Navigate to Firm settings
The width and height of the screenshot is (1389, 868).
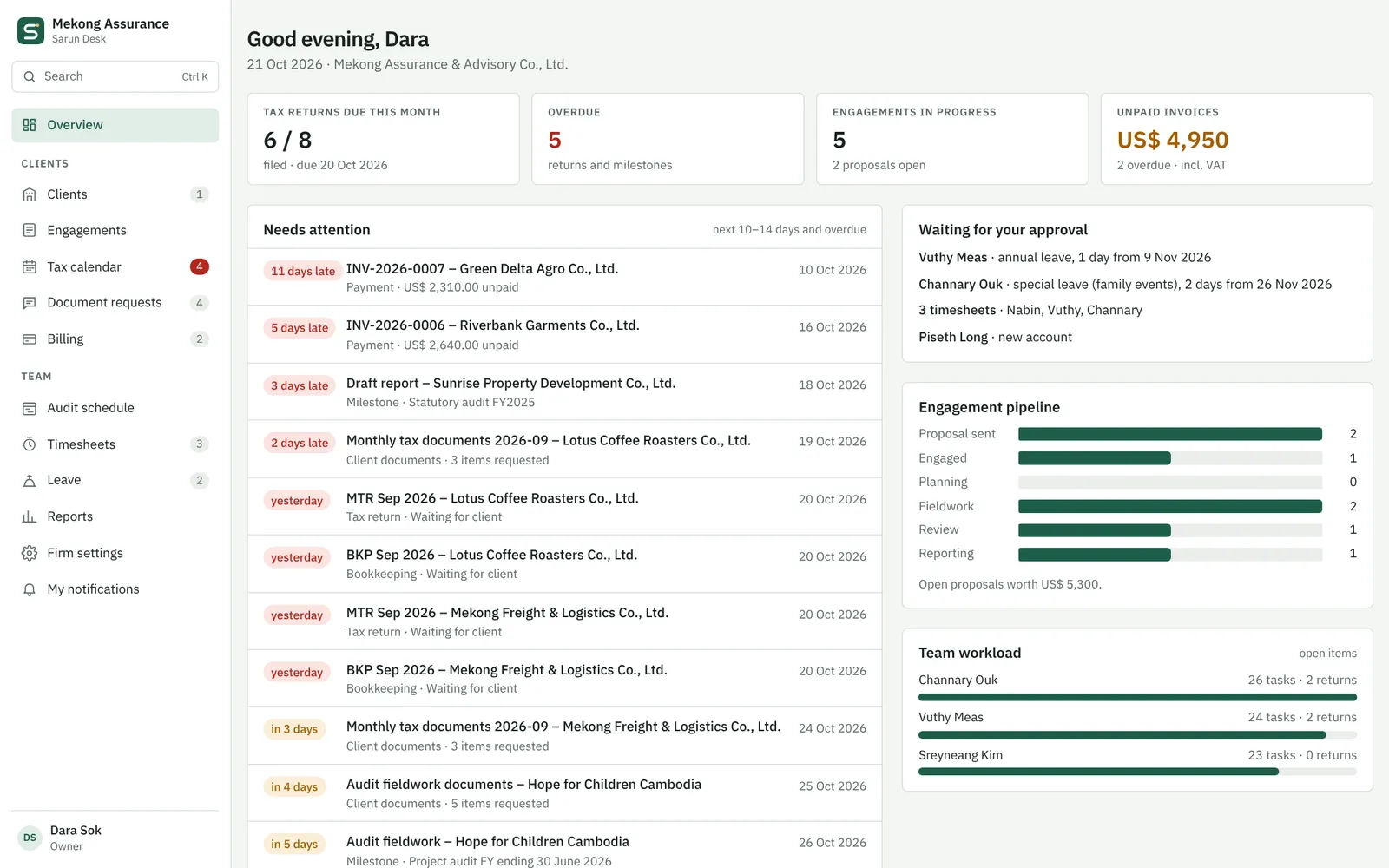[x=115, y=553]
